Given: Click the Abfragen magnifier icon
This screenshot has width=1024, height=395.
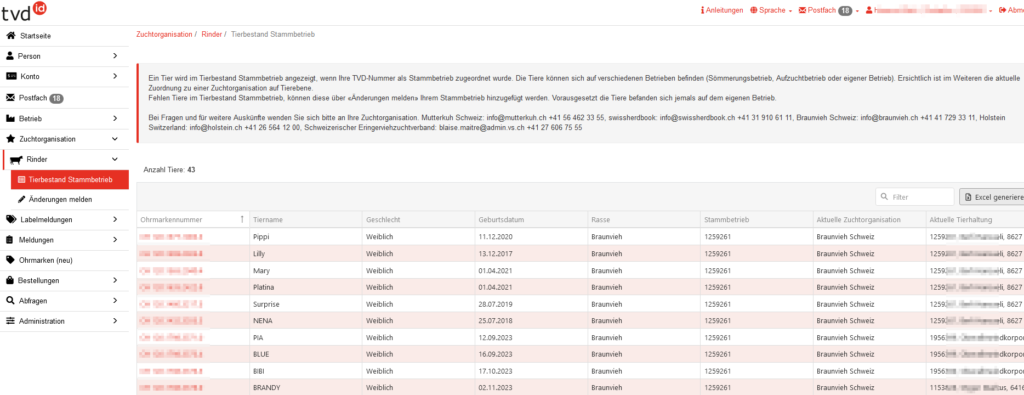Looking at the screenshot, I should (10, 300).
